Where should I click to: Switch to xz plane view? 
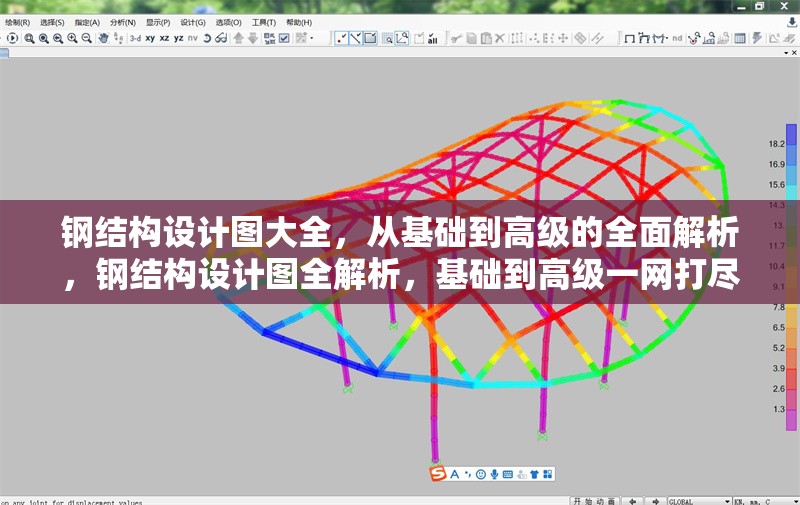coord(164,38)
